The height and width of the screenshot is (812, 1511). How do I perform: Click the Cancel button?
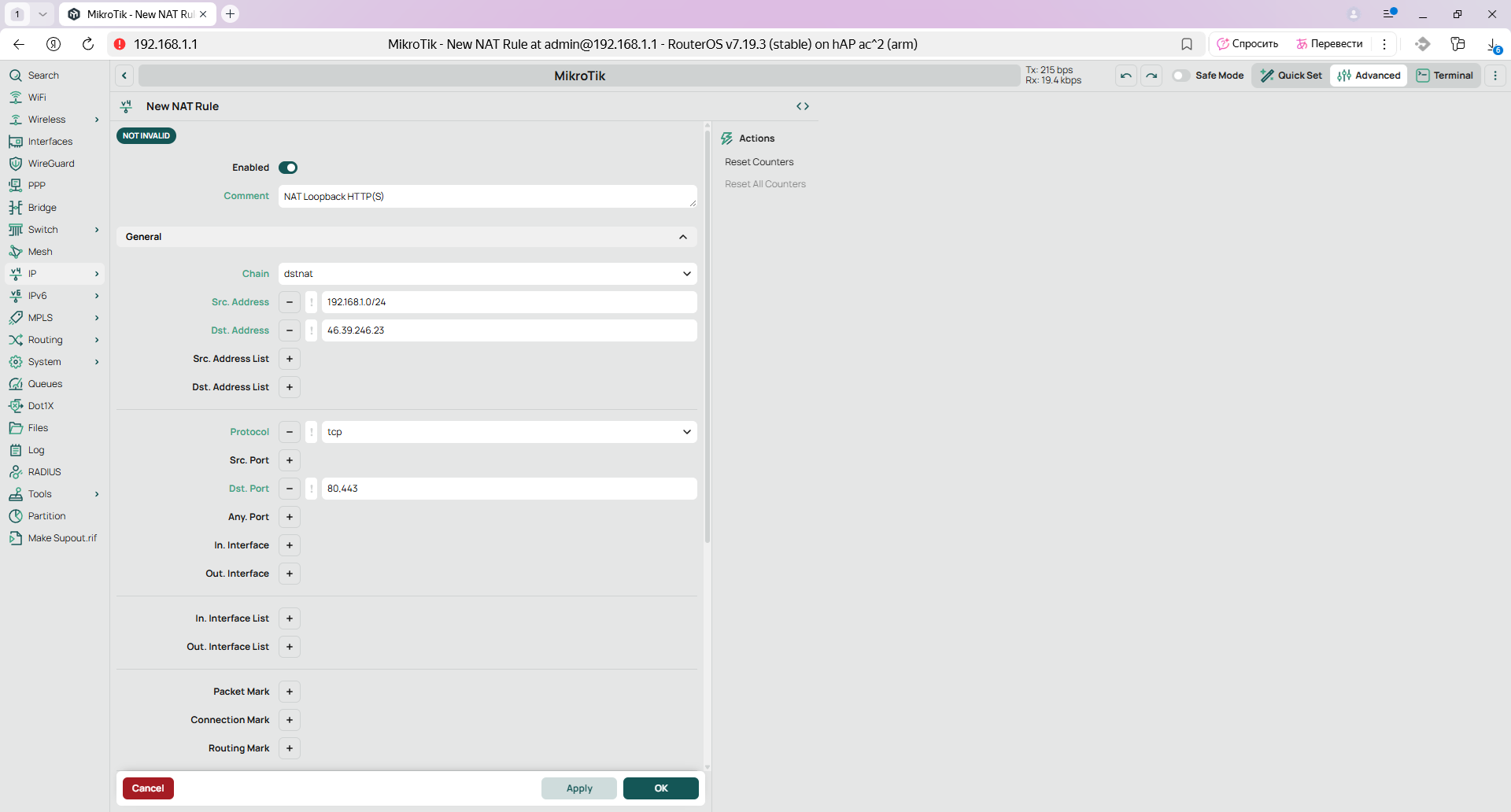(x=148, y=788)
